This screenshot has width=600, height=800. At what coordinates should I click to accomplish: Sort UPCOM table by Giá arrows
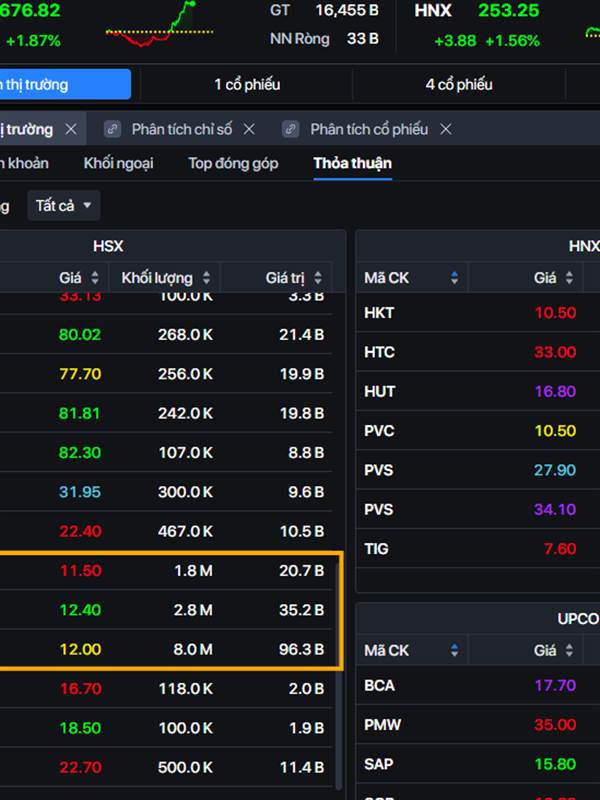[570, 651]
